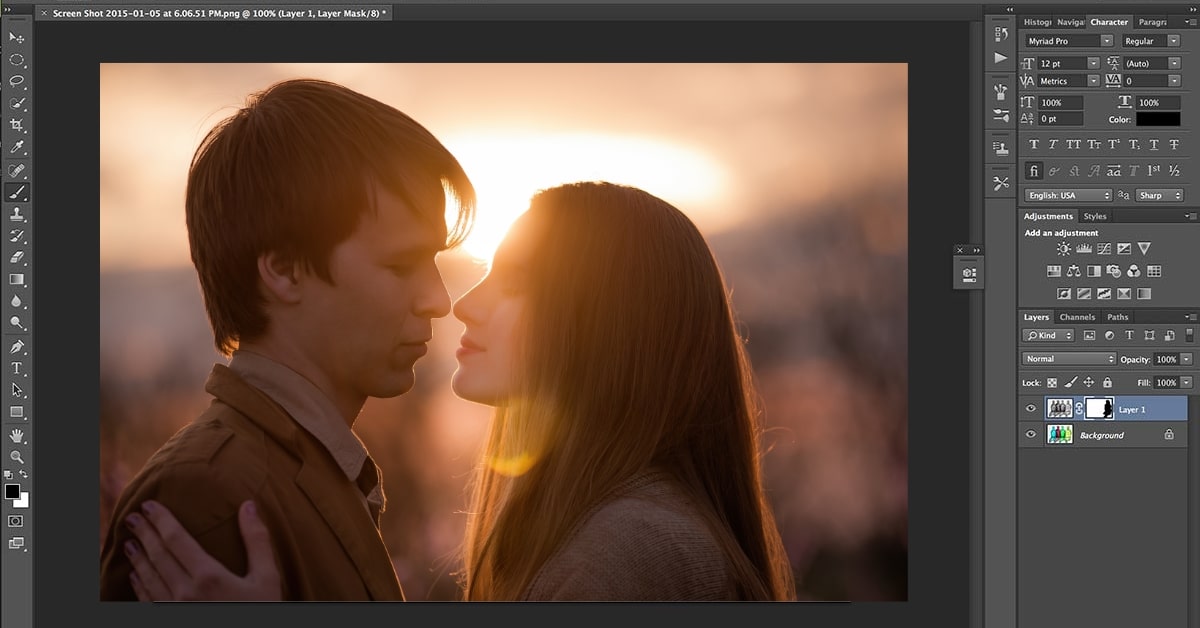
Task: Select the Hand tool
Action: tap(17, 435)
